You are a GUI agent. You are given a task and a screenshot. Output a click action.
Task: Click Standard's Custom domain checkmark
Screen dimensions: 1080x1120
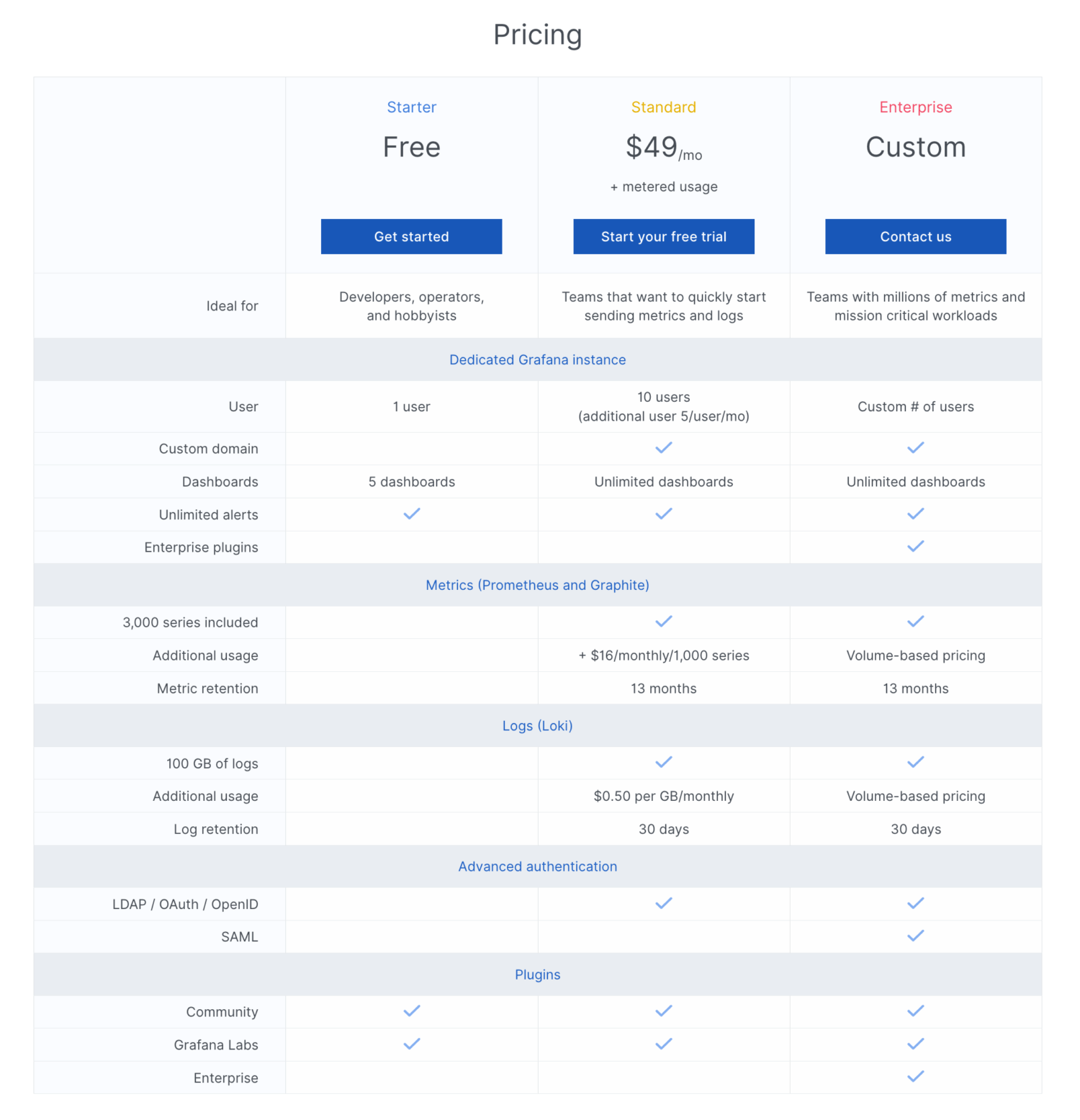(x=664, y=448)
